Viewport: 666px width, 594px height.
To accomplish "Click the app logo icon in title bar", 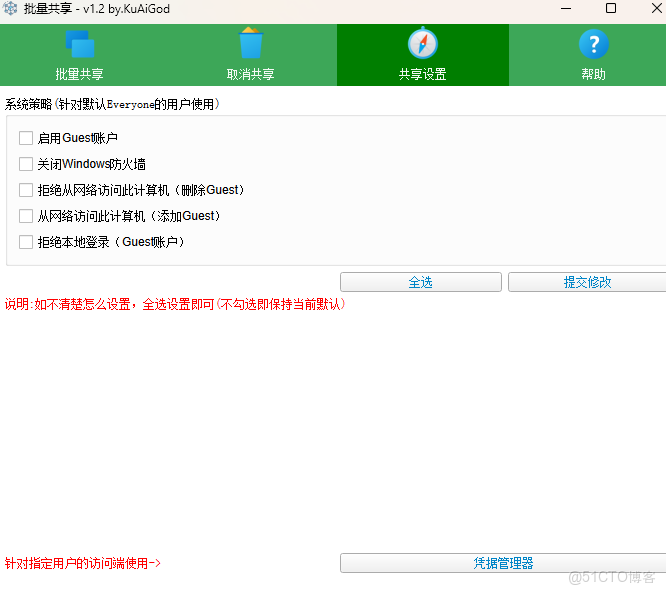I will 10,8.
